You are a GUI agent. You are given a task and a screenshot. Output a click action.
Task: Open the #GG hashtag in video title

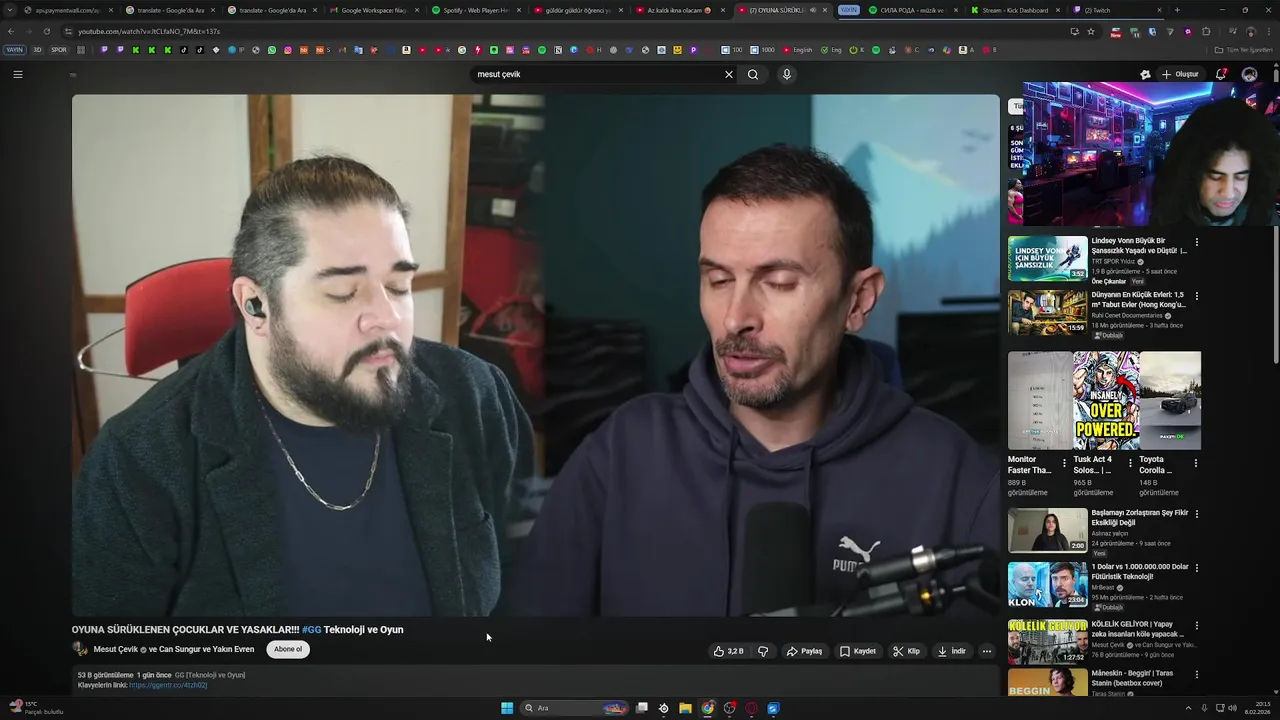click(x=311, y=630)
